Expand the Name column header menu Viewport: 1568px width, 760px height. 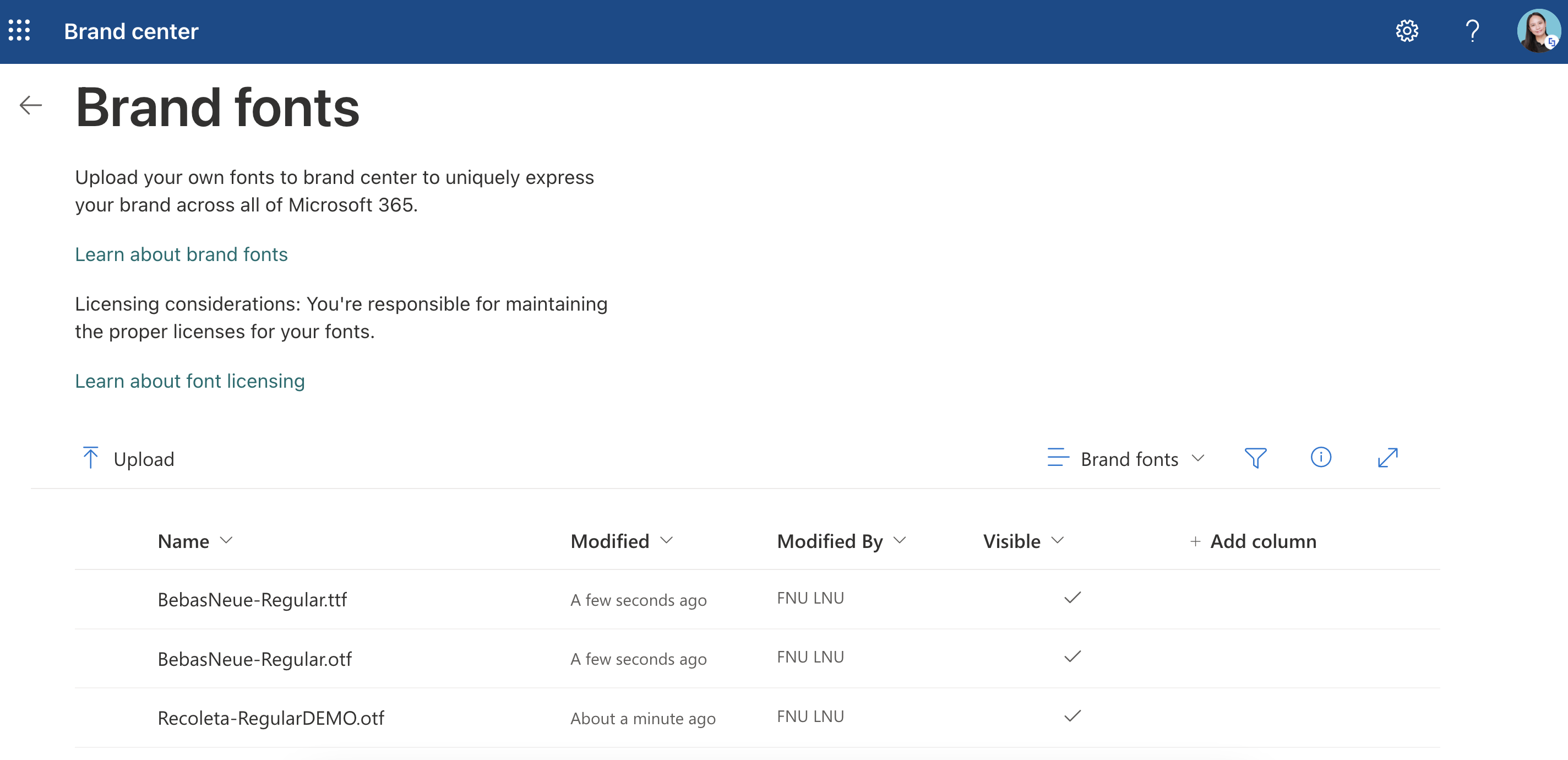tap(195, 541)
